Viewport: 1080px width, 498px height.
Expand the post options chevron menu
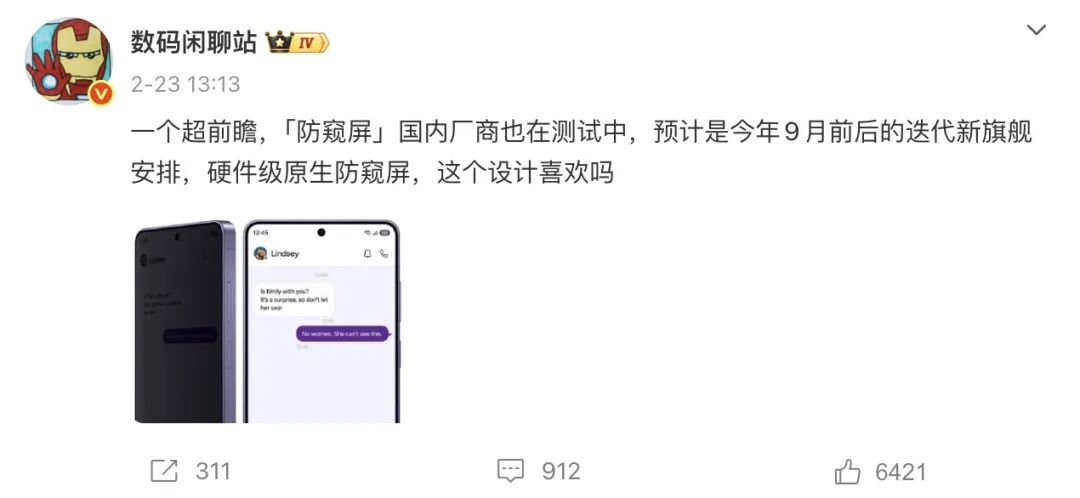tap(1036, 30)
